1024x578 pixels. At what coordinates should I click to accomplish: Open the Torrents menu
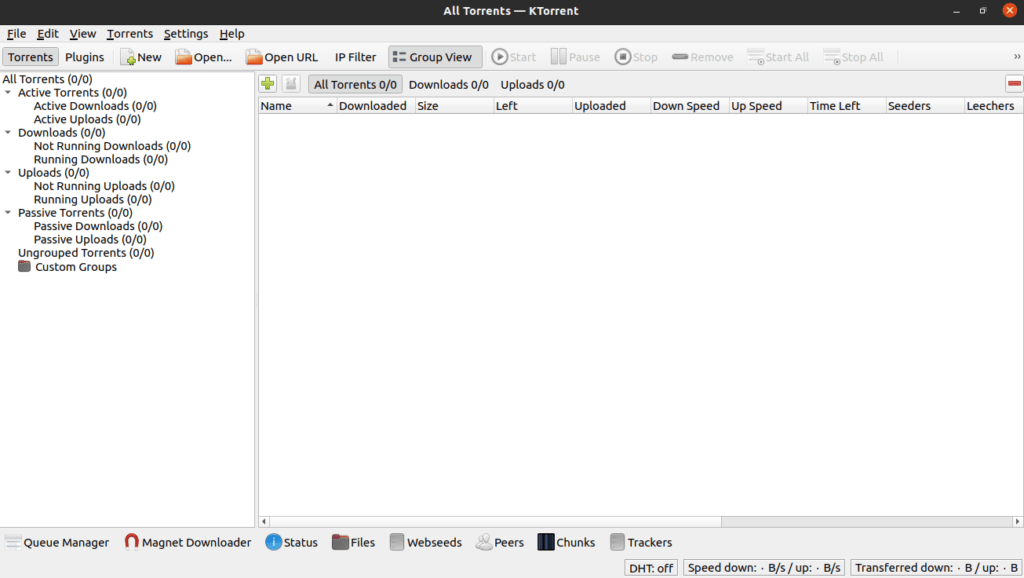point(130,34)
